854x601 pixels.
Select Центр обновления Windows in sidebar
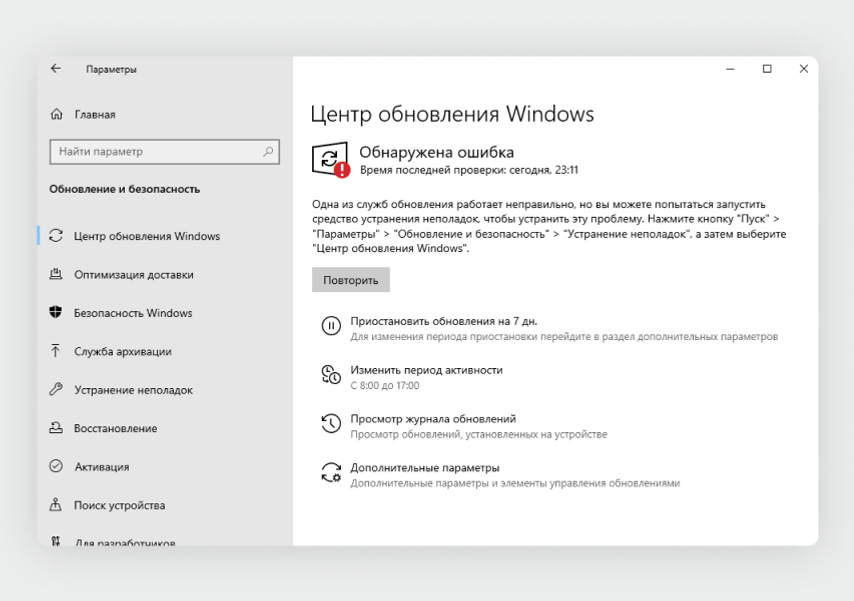[147, 236]
